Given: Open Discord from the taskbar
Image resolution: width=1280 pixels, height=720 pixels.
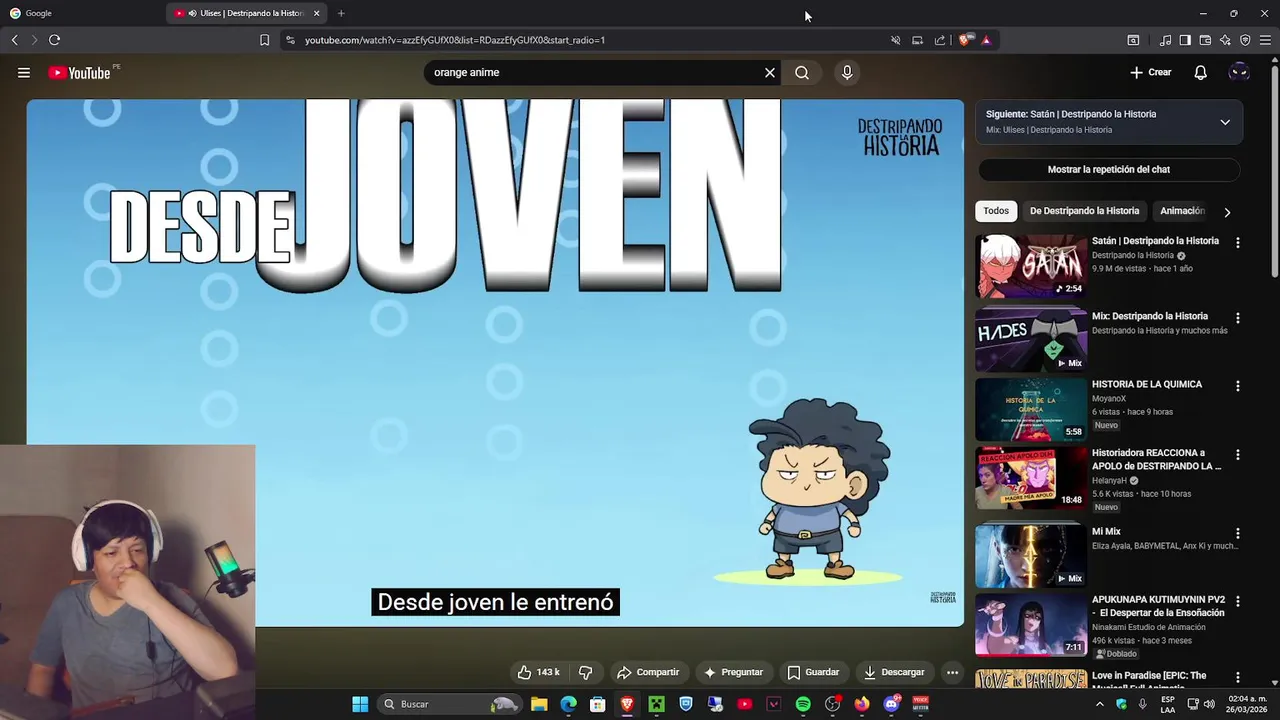Looking at the screenshot, I should pos(891,704).
